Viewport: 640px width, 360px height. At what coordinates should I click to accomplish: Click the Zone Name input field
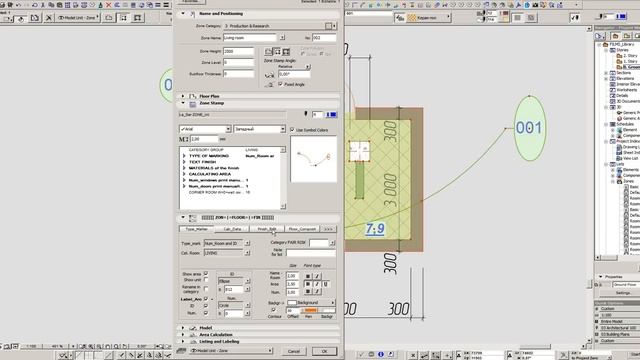coord(250,38)
